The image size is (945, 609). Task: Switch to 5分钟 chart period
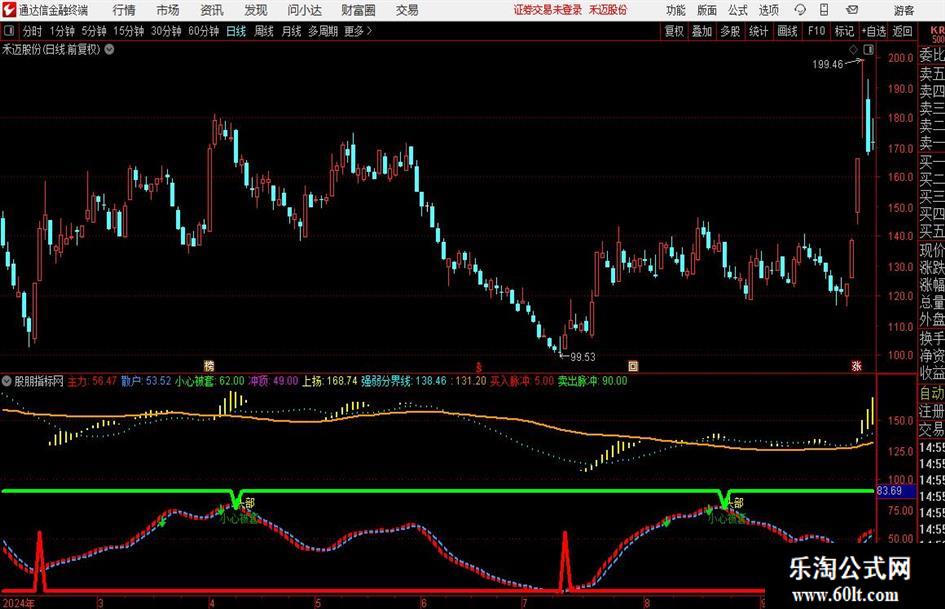point(94,31)
